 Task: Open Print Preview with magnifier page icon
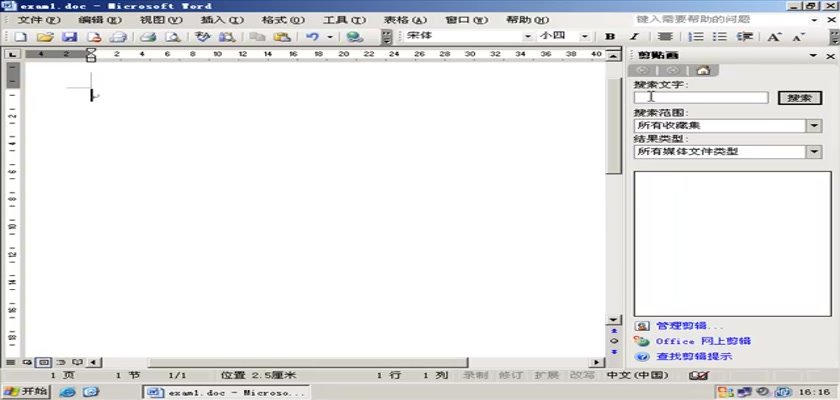click(172, 37)
